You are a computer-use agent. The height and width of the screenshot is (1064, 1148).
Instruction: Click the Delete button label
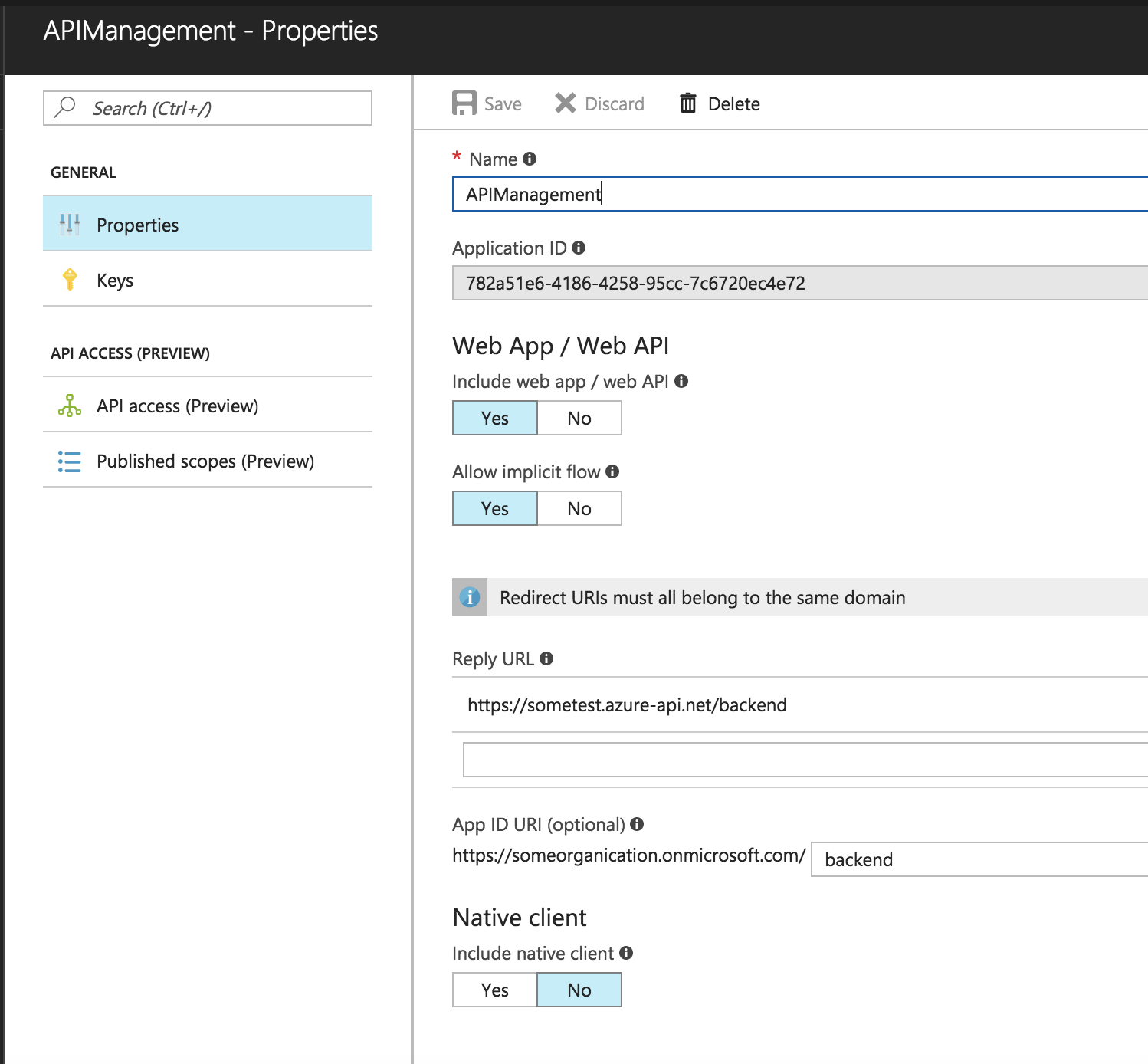734,104
